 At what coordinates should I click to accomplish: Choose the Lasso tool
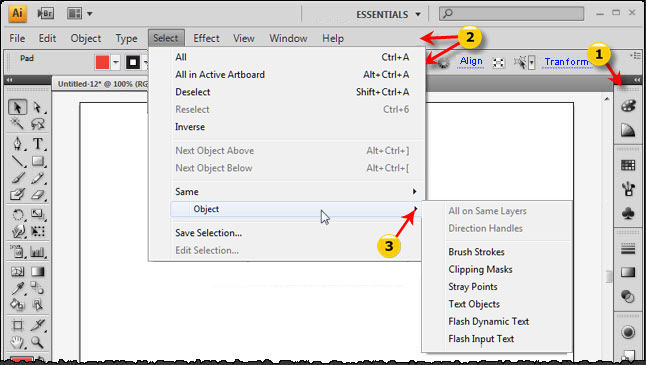[x=37, y=124]
